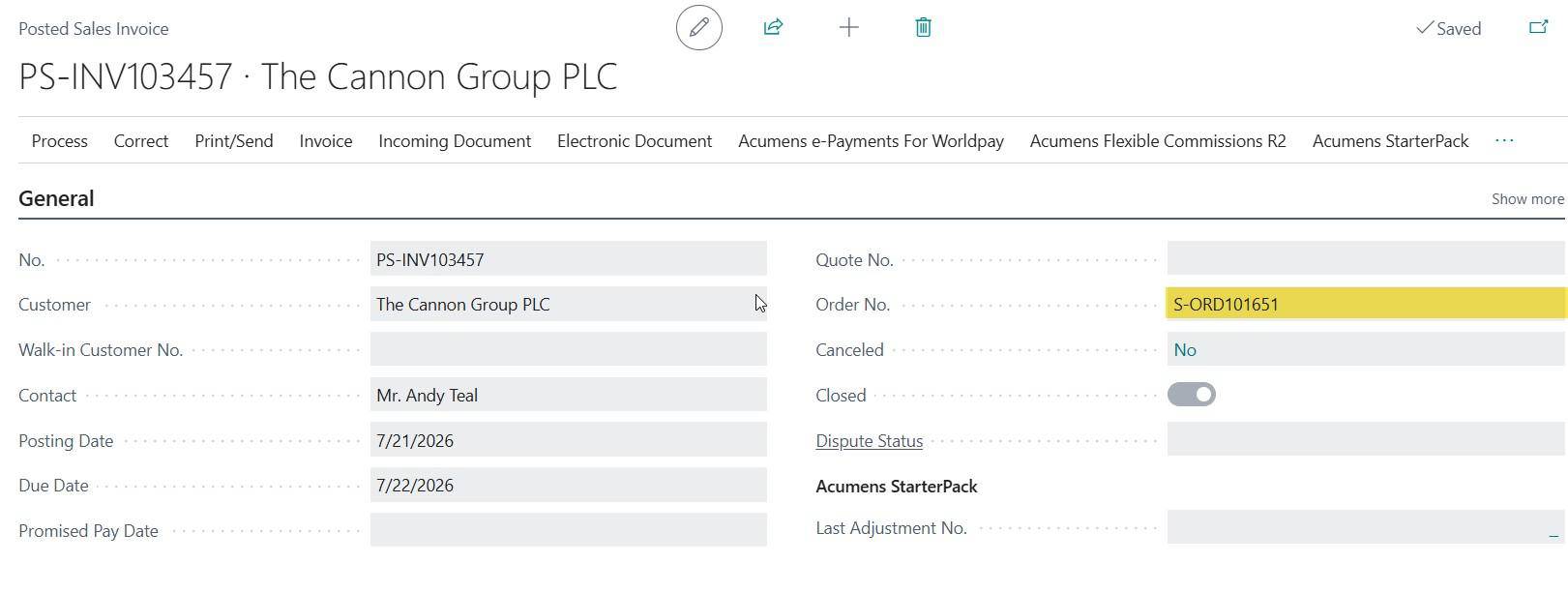
Task: Open the Print/Send menu
Action: coord(234,141)
